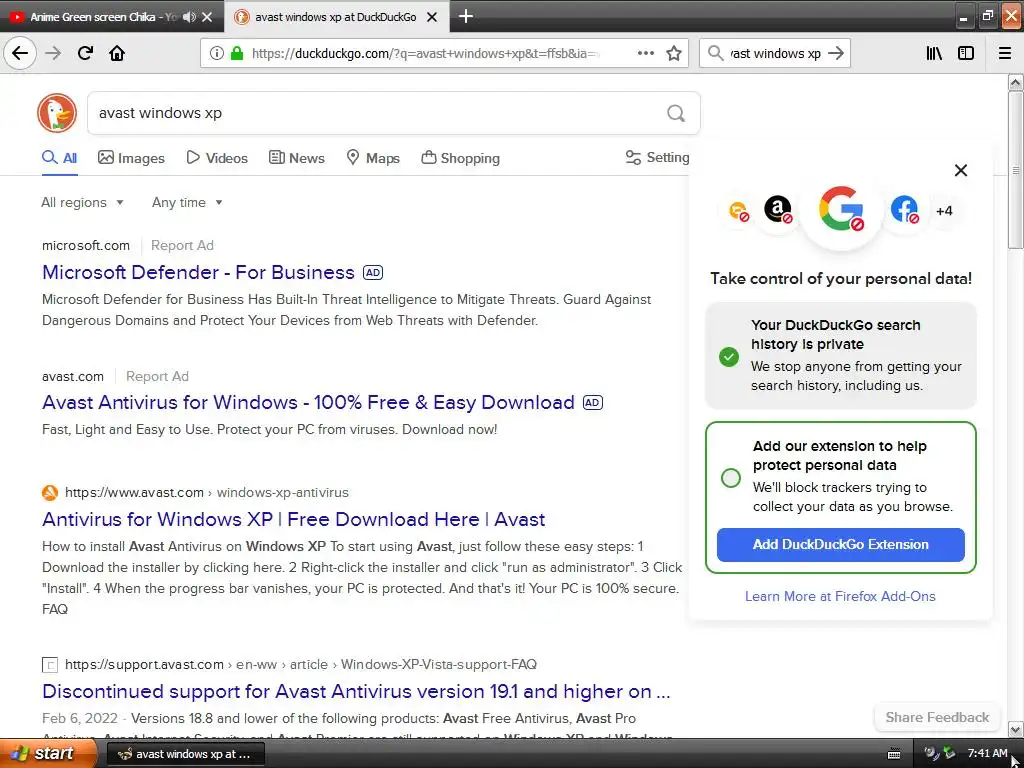The width and height of the screenshot is (1024, 768).
Task: Click the Firefox toolbar search field
Action: (x=775, y=54)
